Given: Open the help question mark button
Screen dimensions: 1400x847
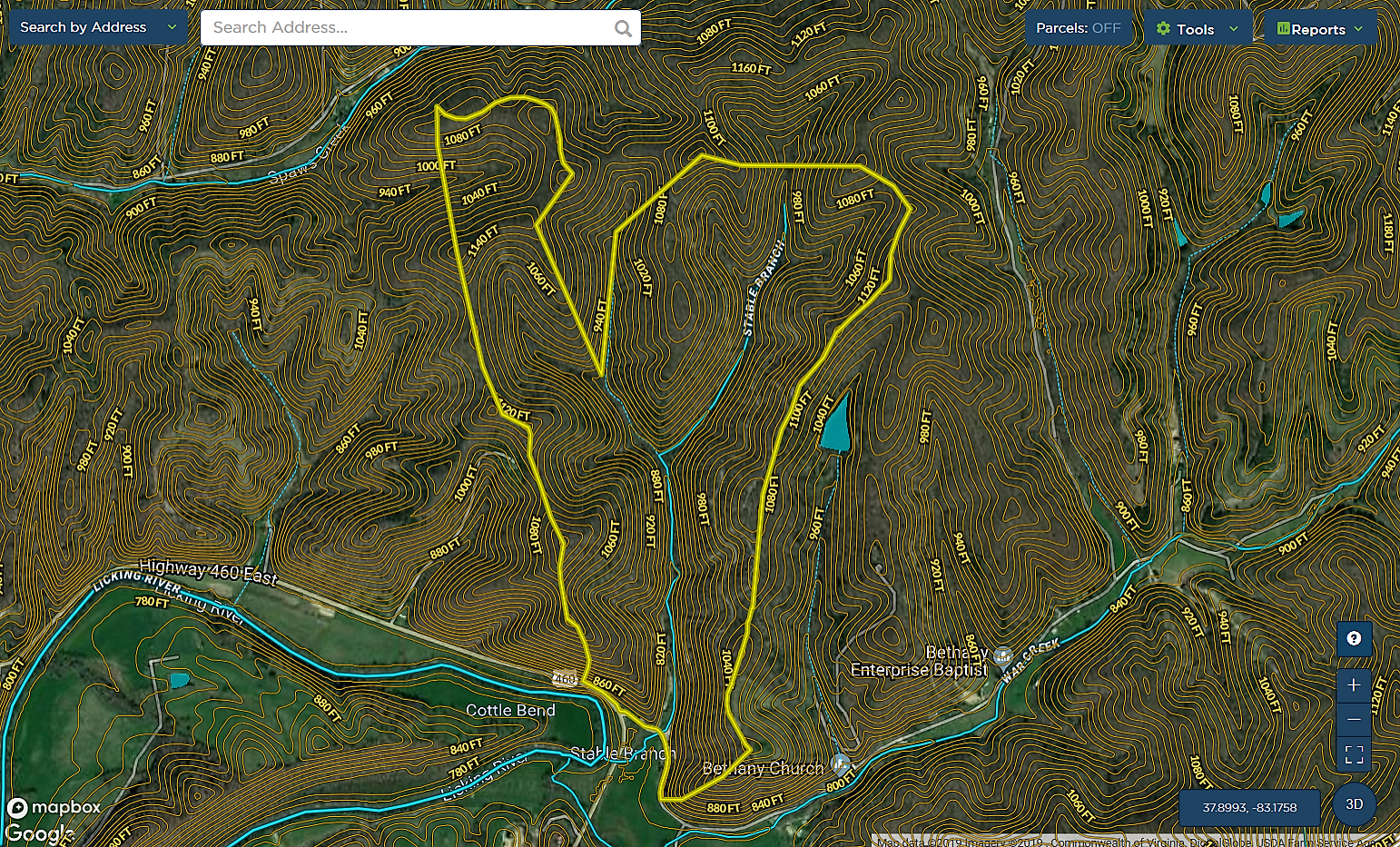Looking at the screenshot, I should (1354, 639).
